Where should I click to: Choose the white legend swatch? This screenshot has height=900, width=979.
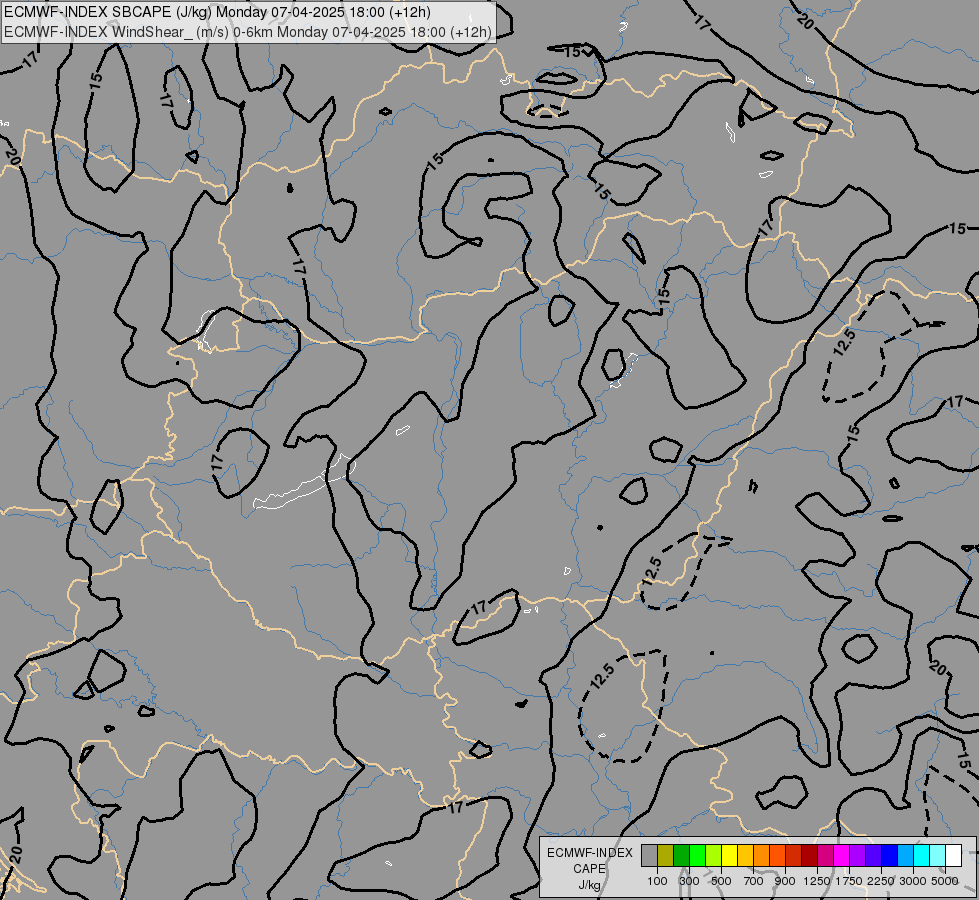click(x=953, y=855)
